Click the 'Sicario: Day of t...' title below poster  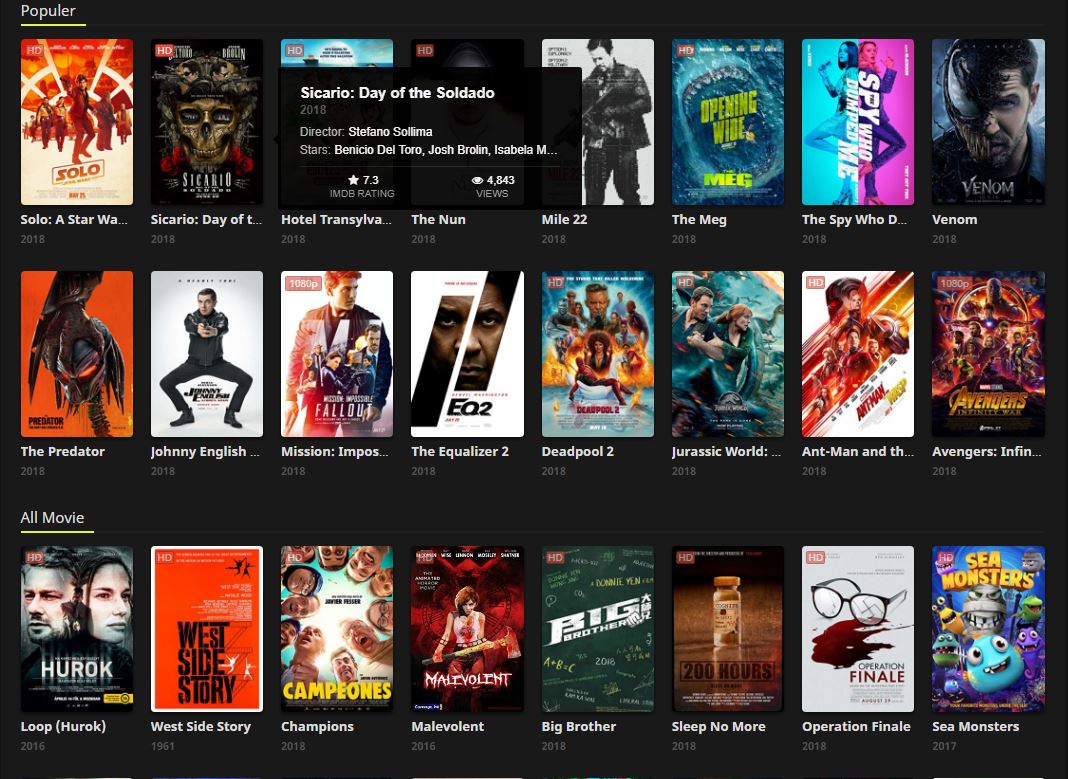click(x=206, y=219)
